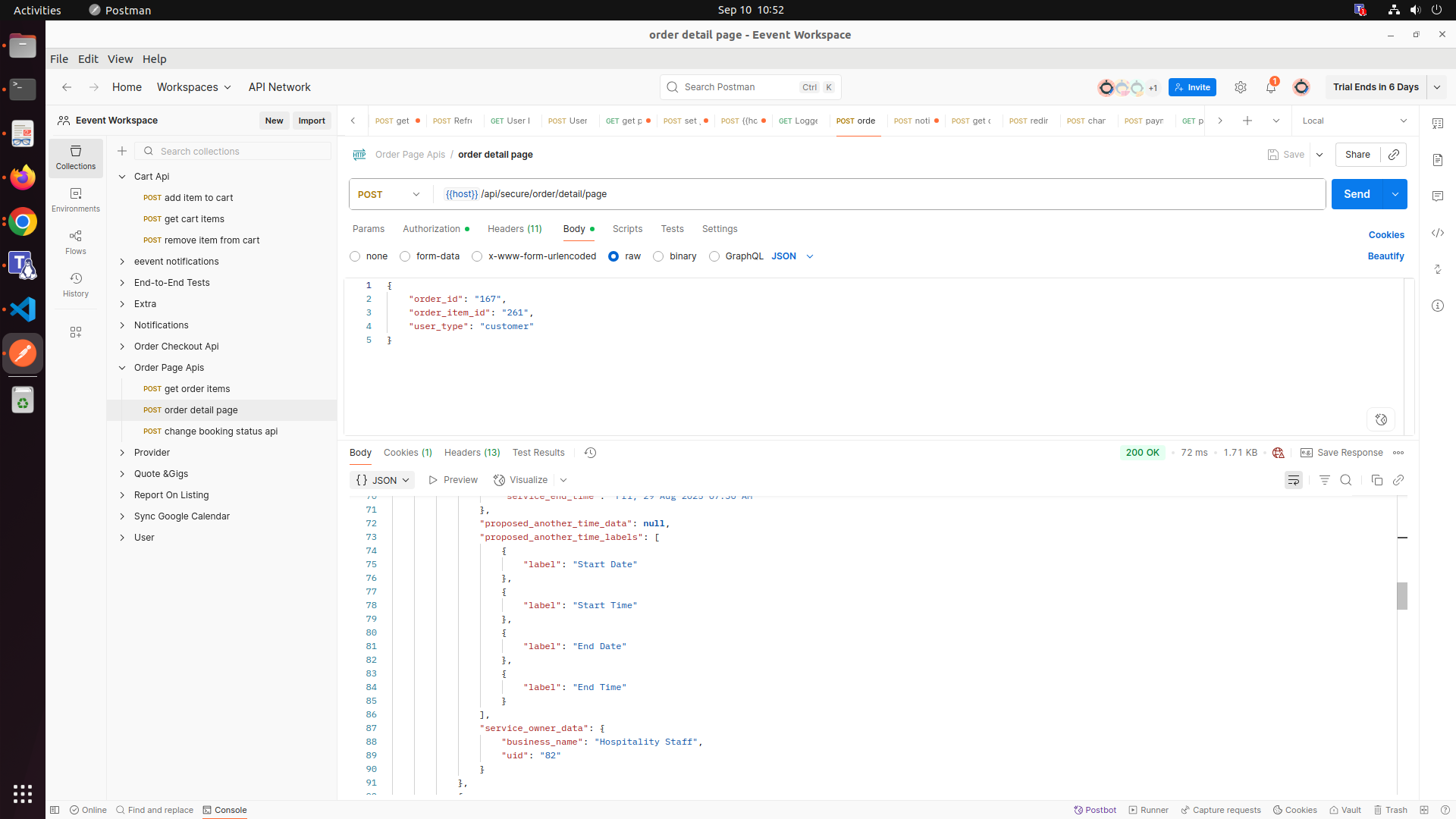Choose the none body type radio
Image resolution: width=1456 pixels, height=819 pixels.
(369, 256)
